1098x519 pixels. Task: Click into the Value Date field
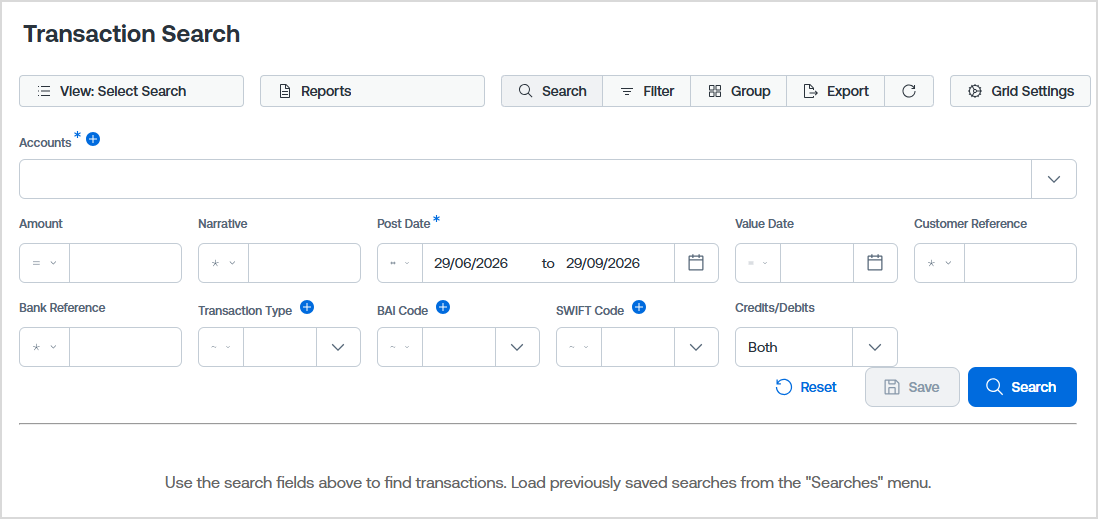817,263
